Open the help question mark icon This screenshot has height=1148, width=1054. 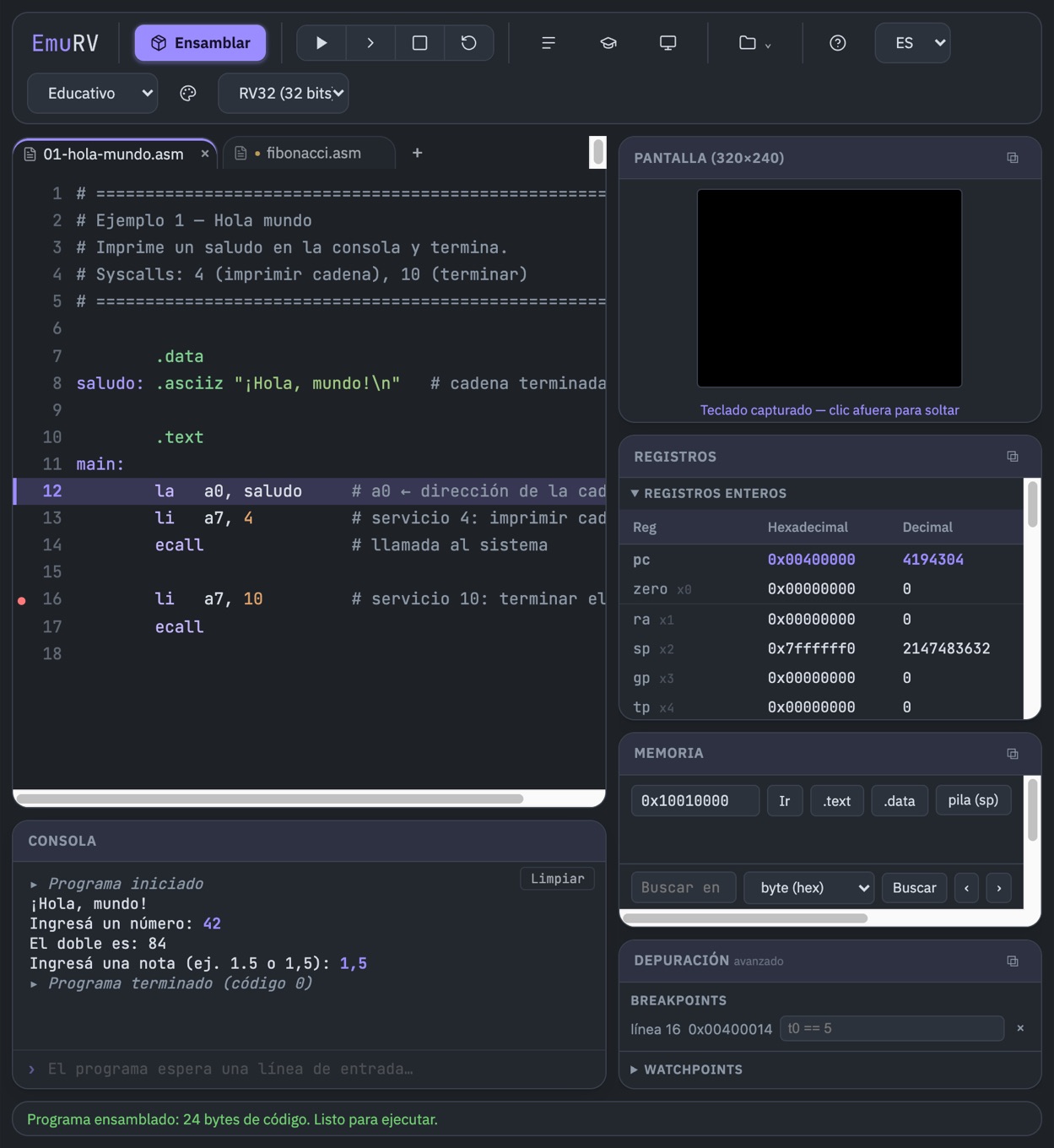tap(837, 43)
